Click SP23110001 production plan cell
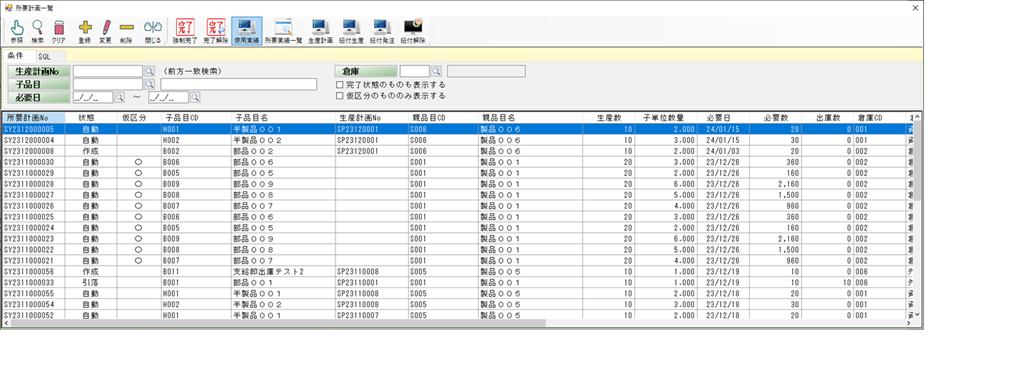Viewport: 1009px width, 368px height. tap(371, 282)
